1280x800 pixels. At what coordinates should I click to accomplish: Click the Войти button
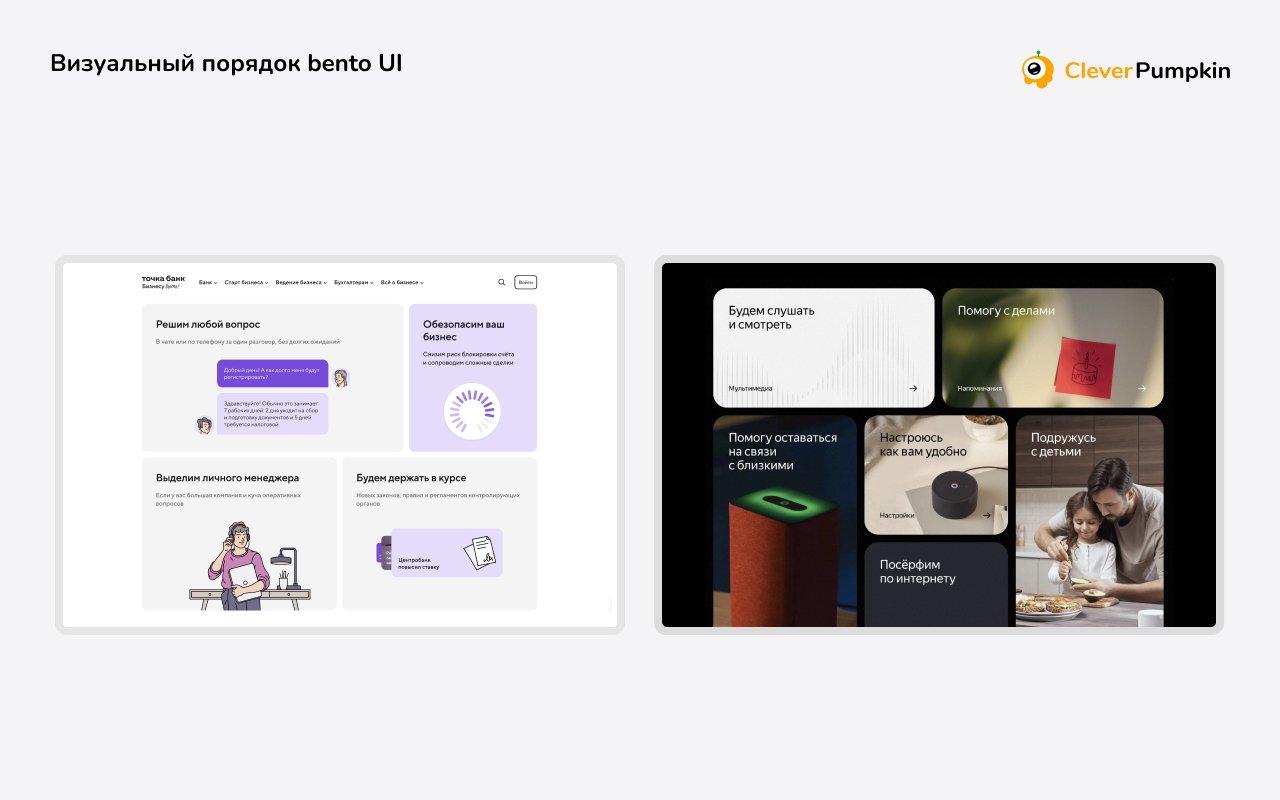(x=526, y=282)
